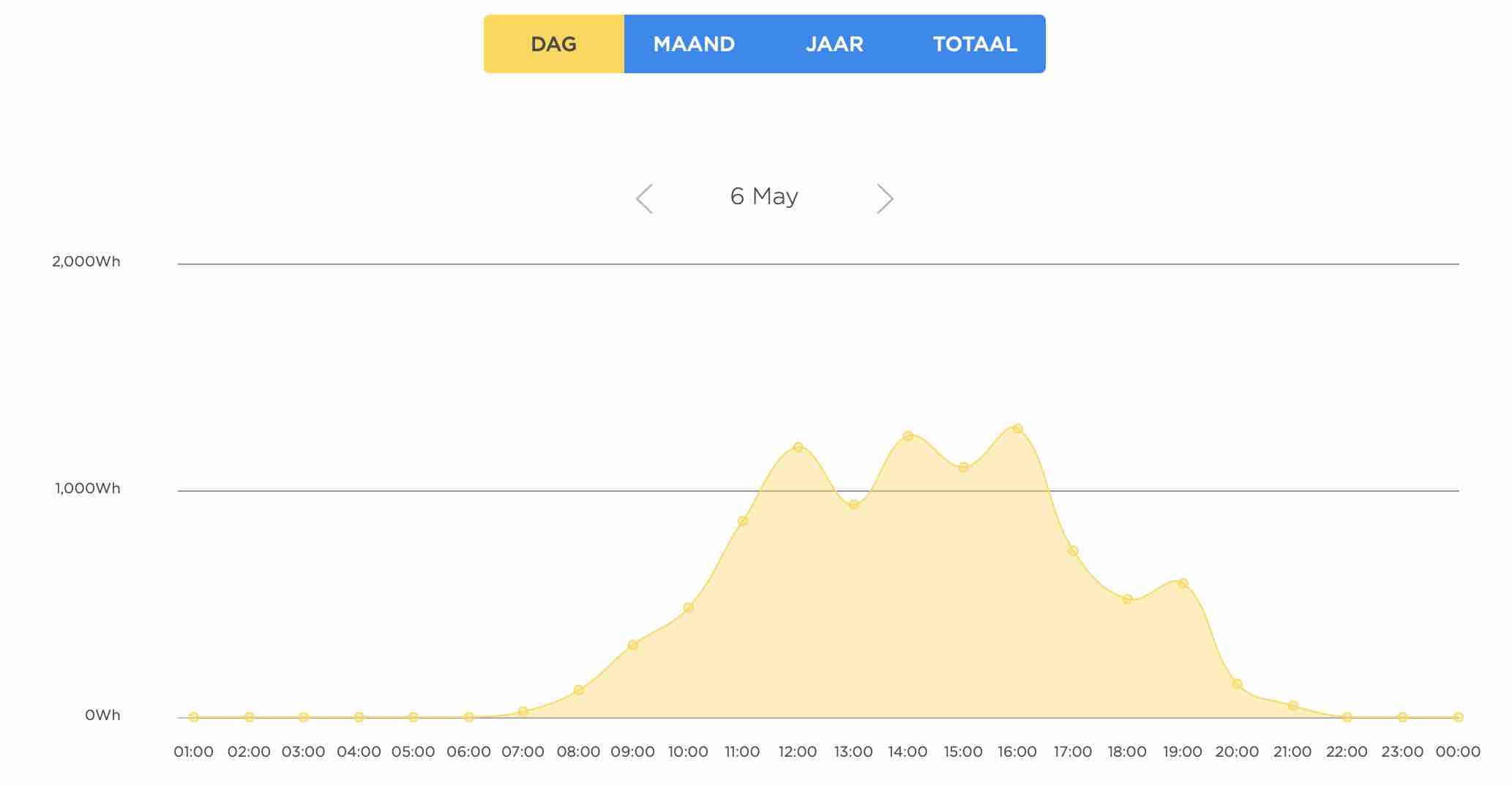
Task: Click the 08:00 data point
Action: [578, 690]
